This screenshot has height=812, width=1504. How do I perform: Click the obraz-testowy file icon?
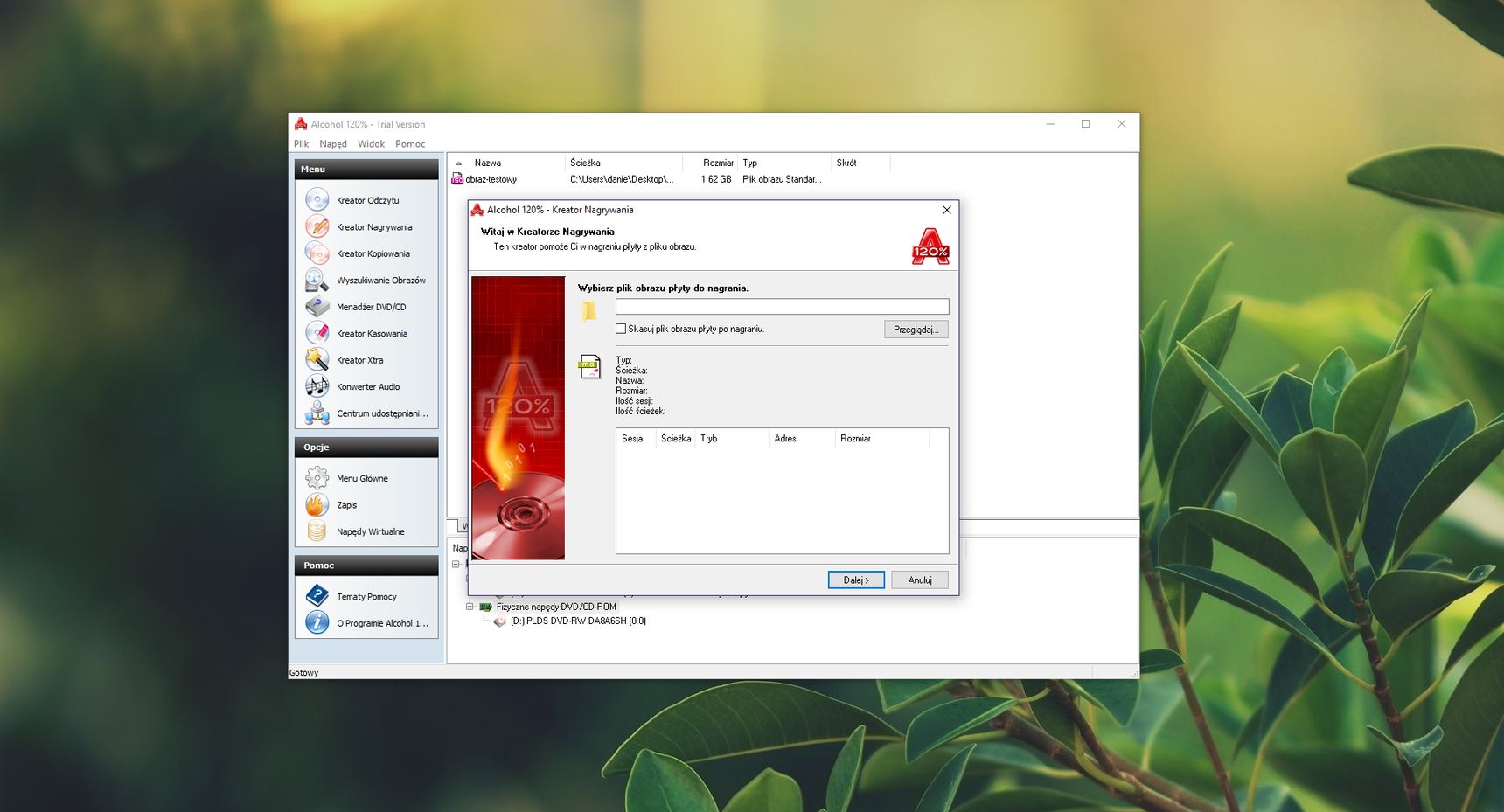pyautogui.click(x=457, y=179)
